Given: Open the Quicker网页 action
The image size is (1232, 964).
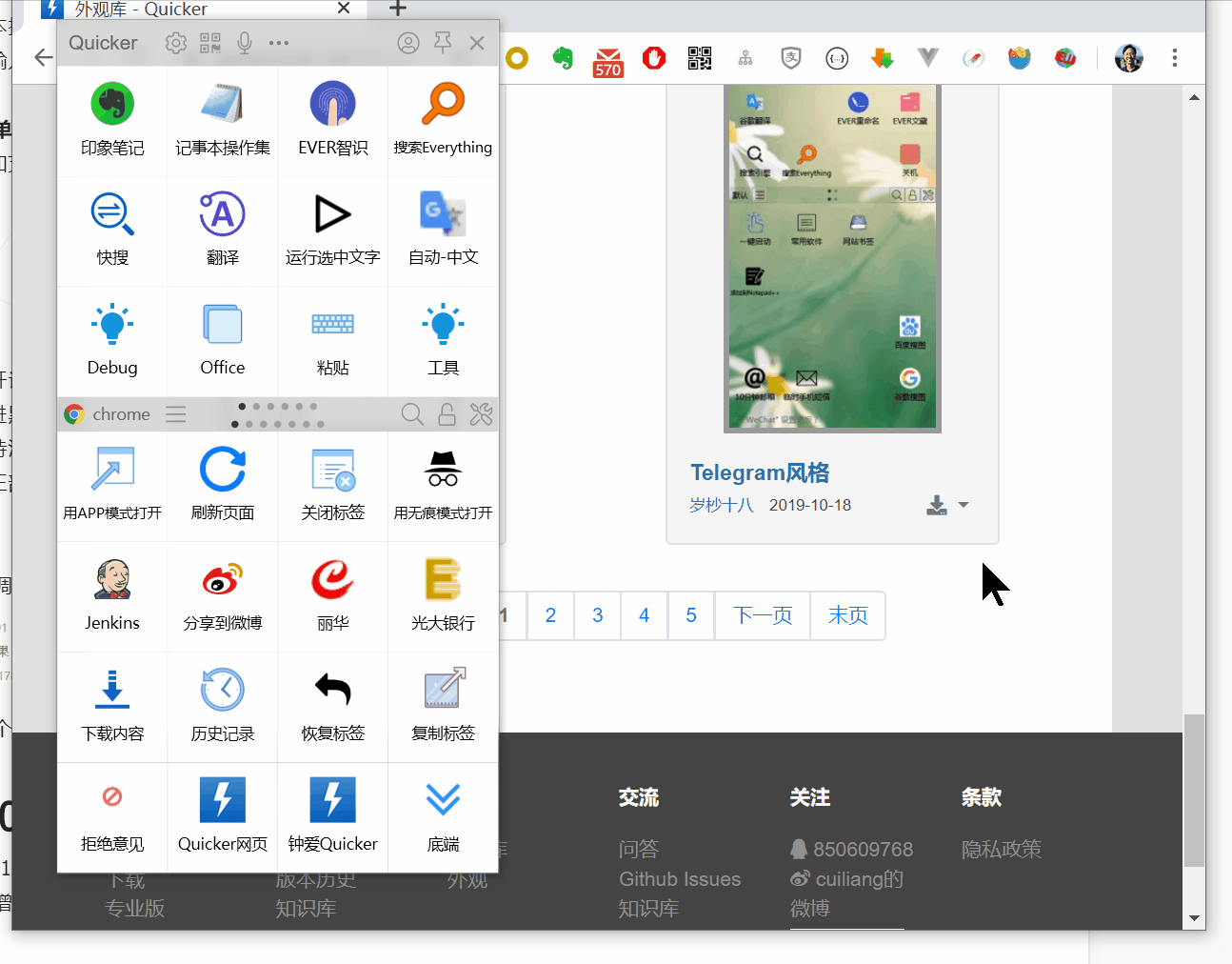Looking at the screenshot, I should tap(223, 817).
